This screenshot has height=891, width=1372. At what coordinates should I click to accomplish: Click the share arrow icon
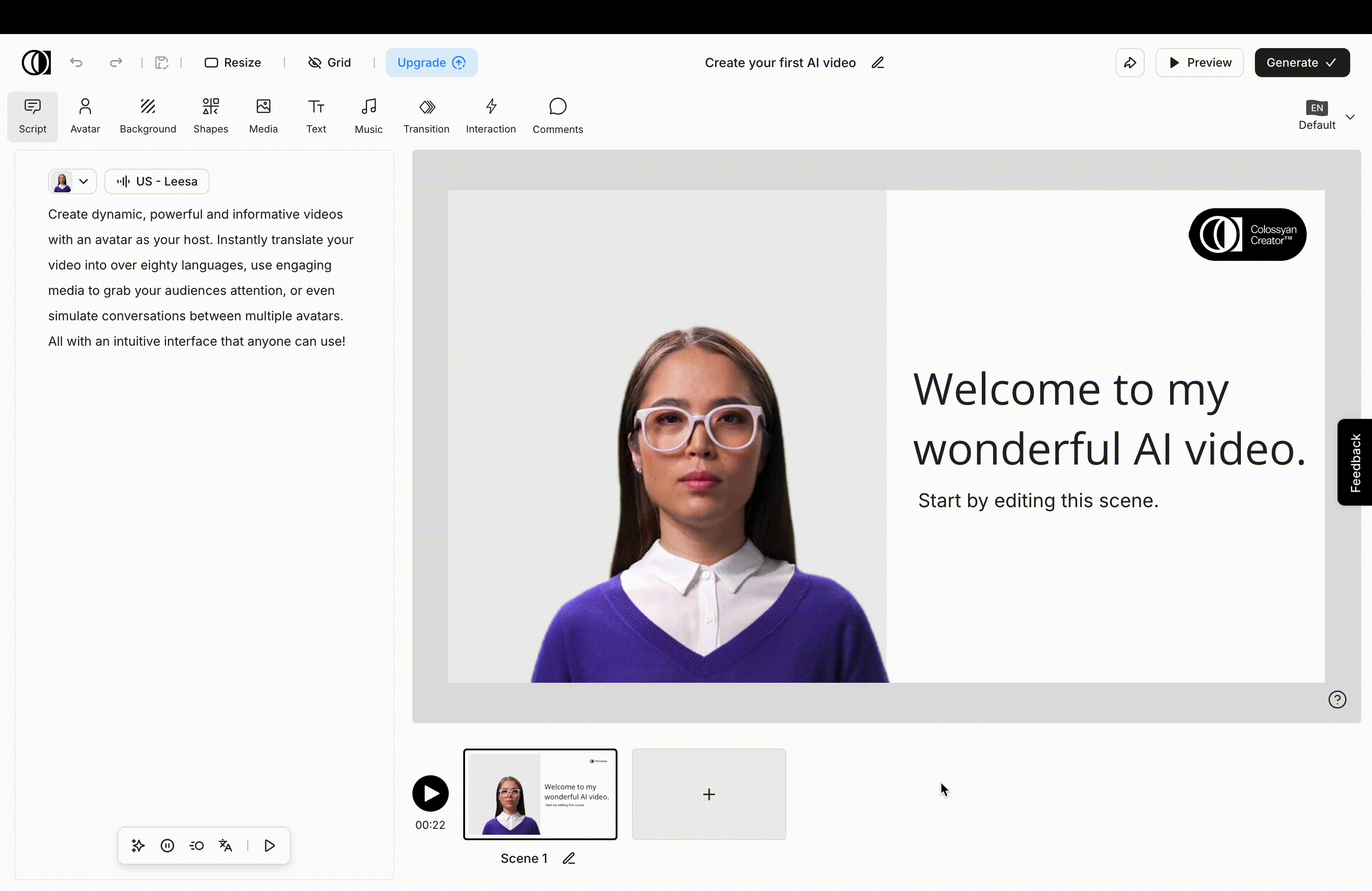[x=1129, y=62]
